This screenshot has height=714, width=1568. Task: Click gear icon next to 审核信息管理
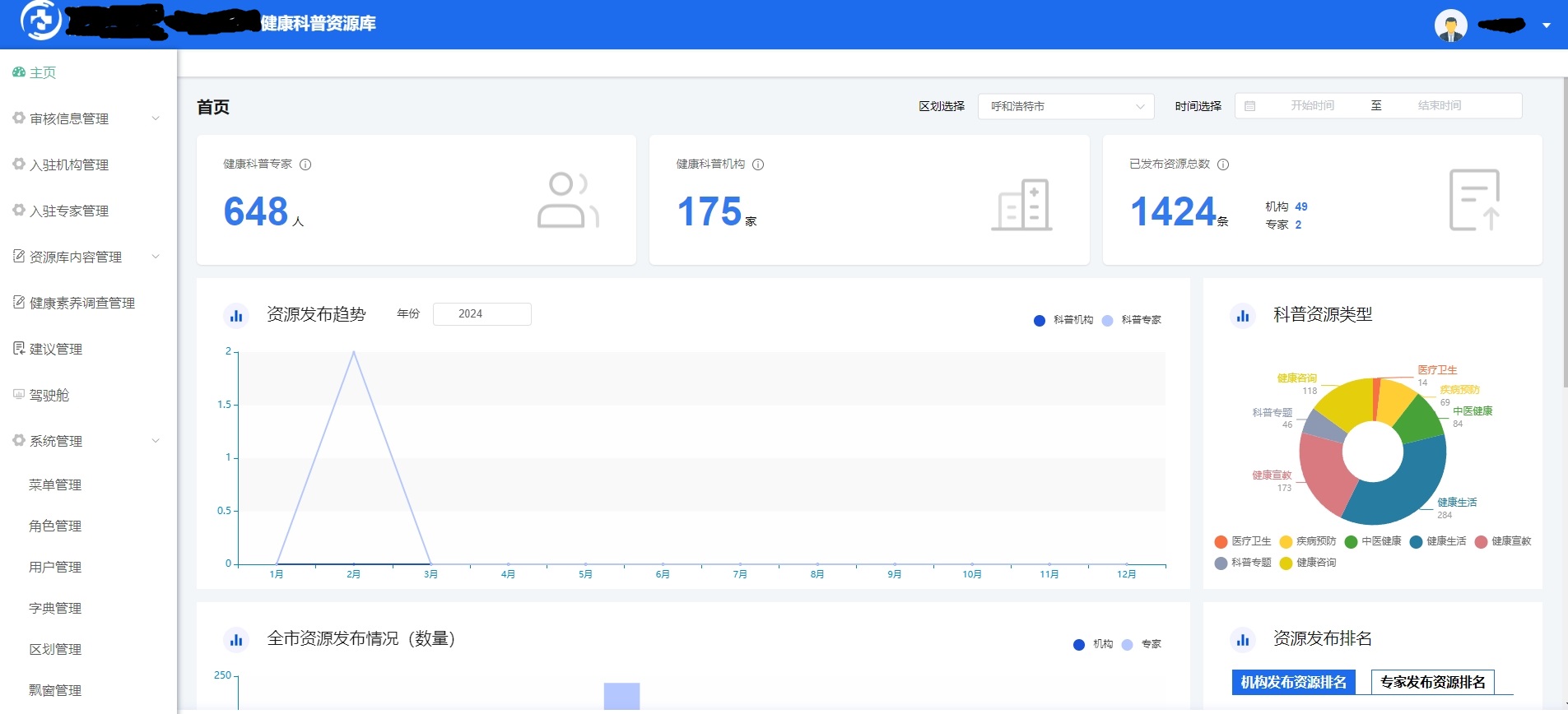coord(19,118)
